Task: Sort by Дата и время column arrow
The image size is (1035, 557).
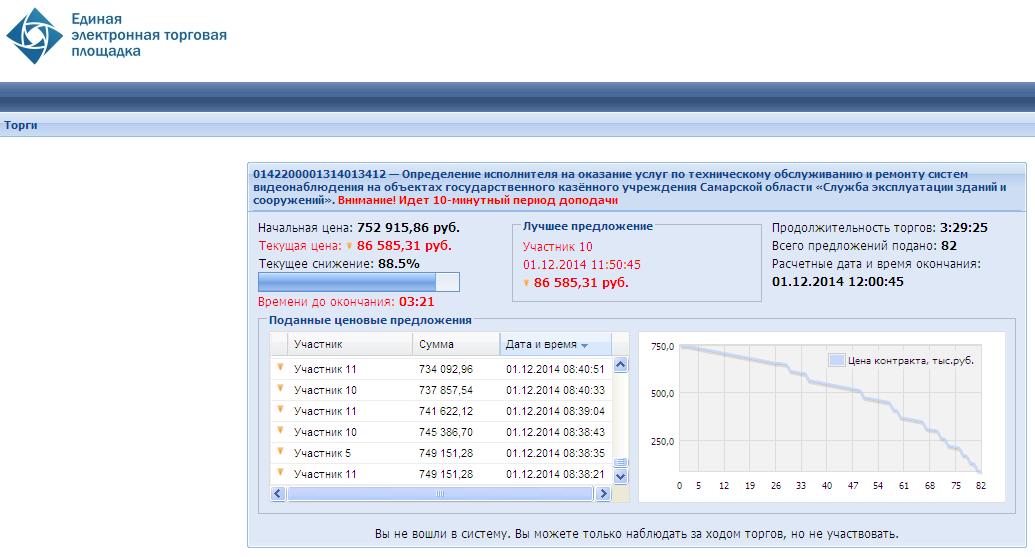Action: tap(584, 345)
